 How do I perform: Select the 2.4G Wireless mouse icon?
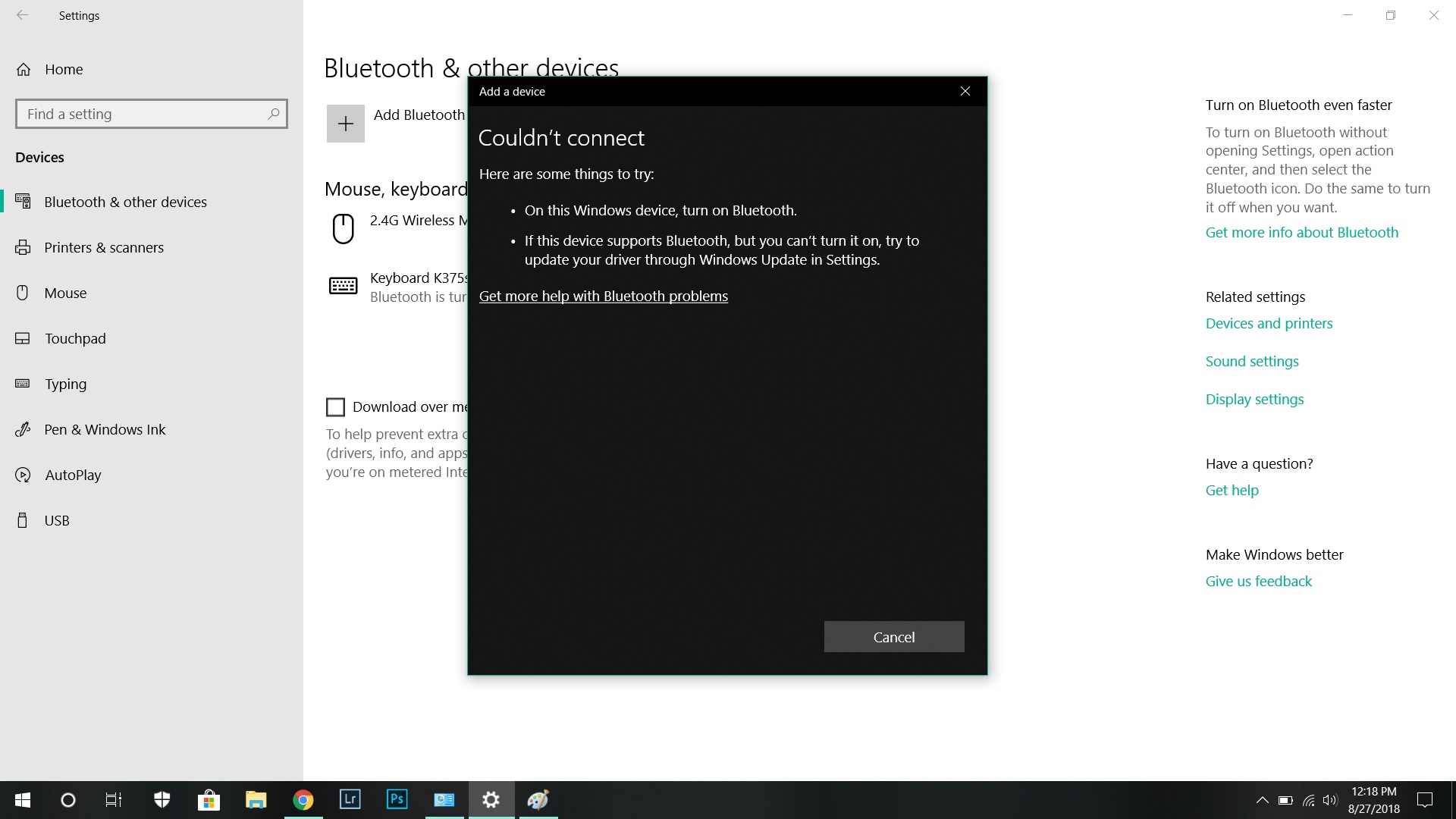point(343,228)
